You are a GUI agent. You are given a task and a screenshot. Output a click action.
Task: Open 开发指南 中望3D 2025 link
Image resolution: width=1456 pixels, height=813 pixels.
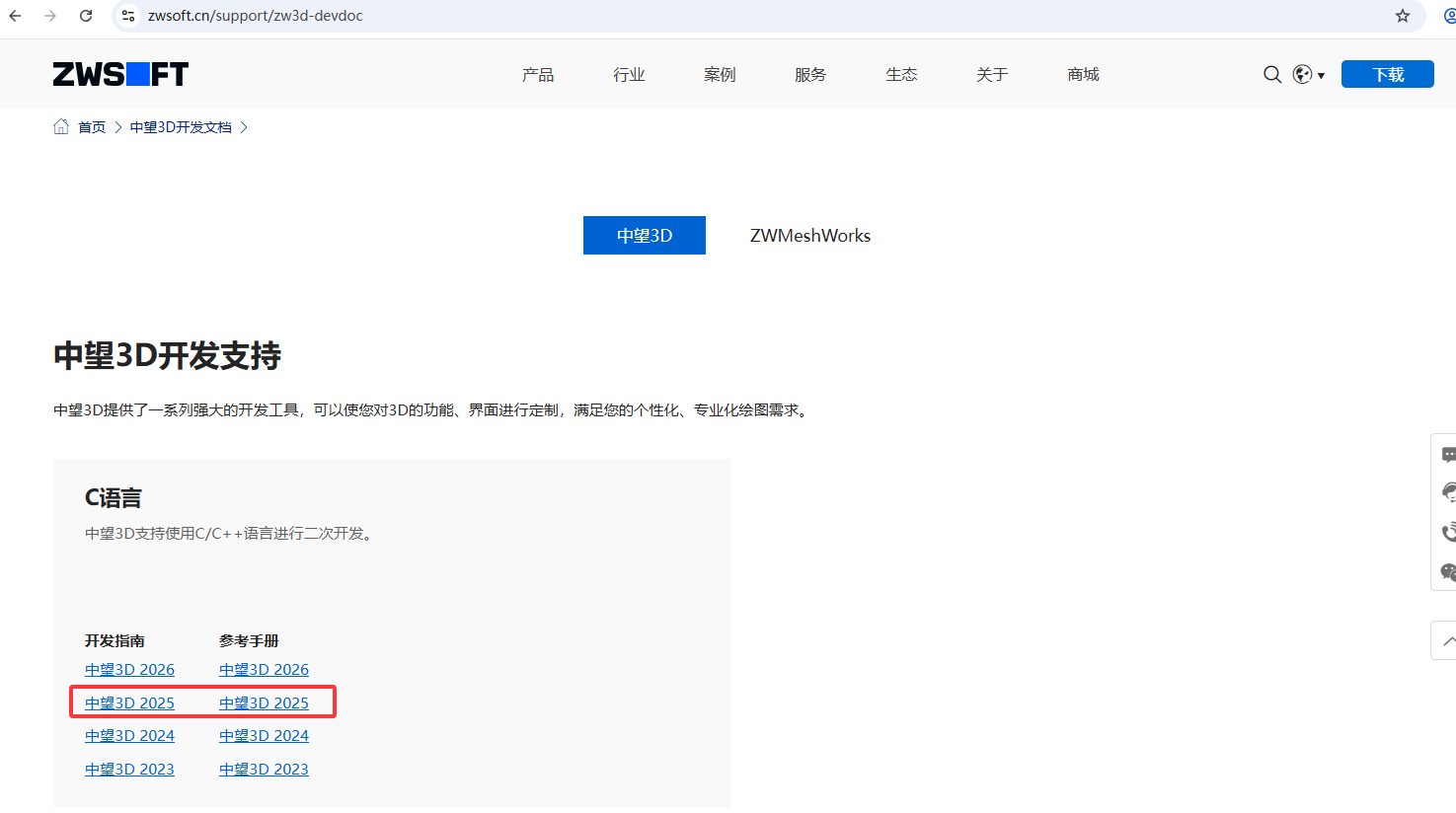pyautogui.click(x=129, y=703)
